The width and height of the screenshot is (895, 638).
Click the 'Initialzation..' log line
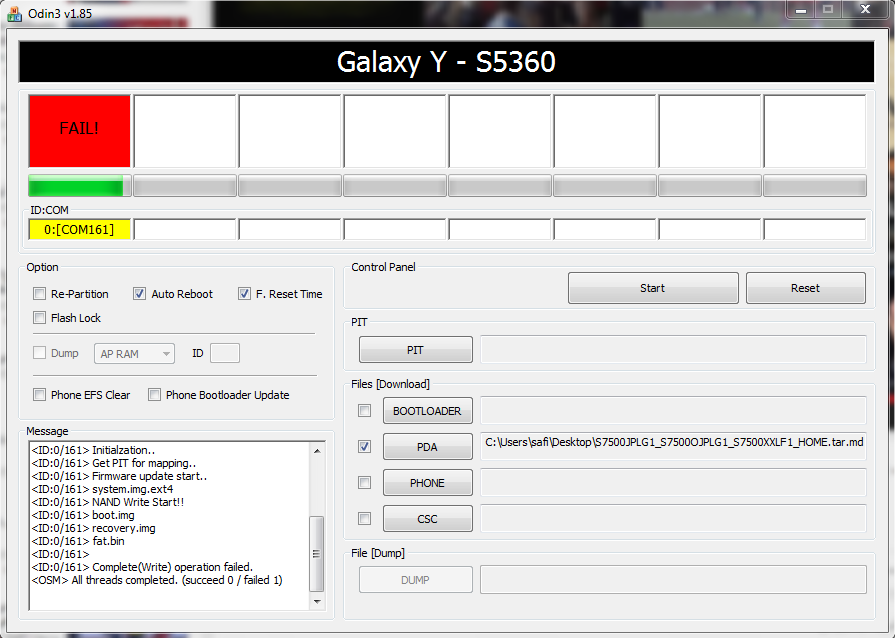click(94, 450)
